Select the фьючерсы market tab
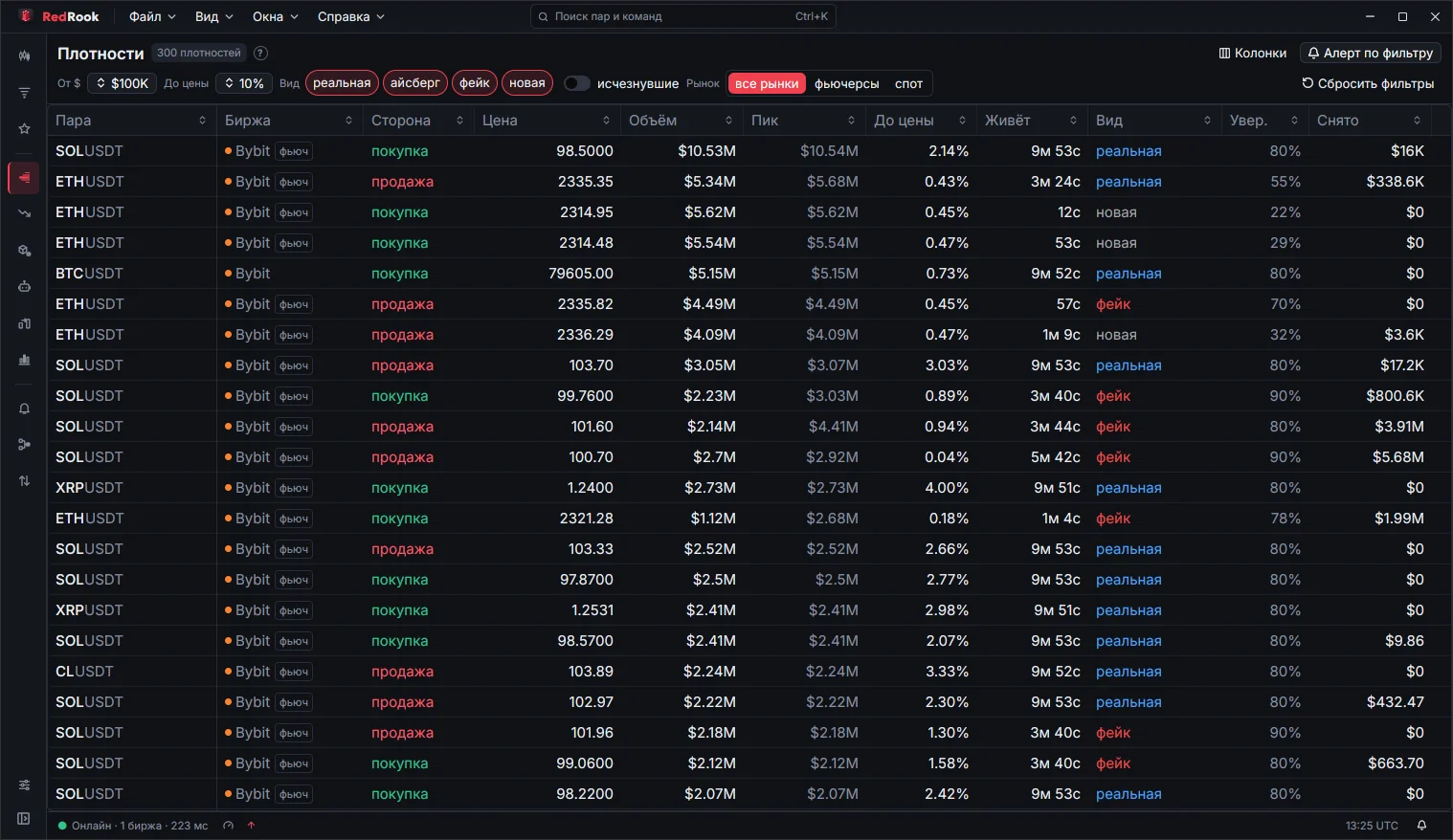1453x840 pixels. tap(846, 83)
